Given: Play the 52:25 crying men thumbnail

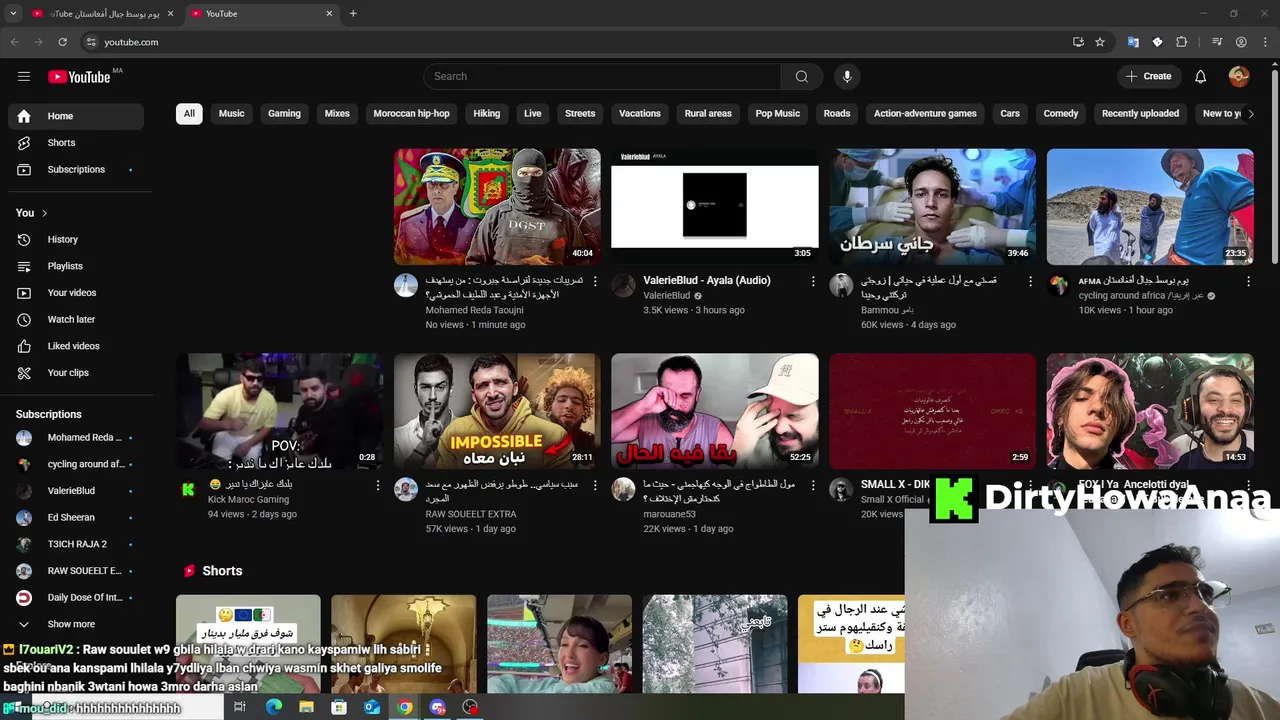Looking at the screenshot, I should point(715,411).
